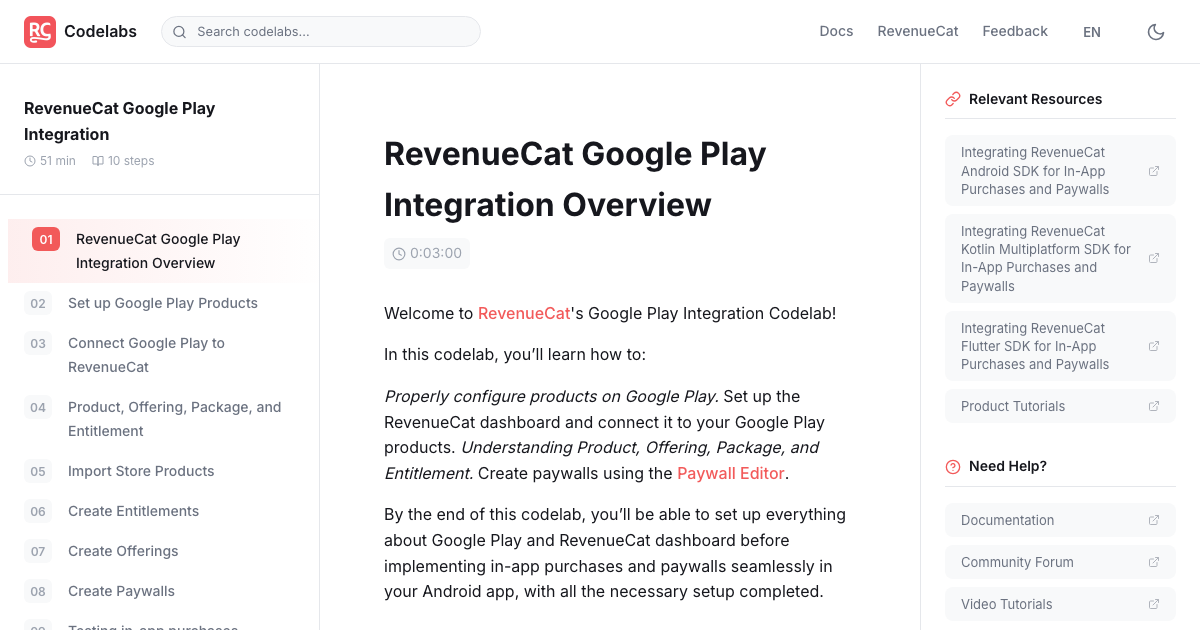
Task: Open step 05 Import Store Products
Action: point(160,471)
